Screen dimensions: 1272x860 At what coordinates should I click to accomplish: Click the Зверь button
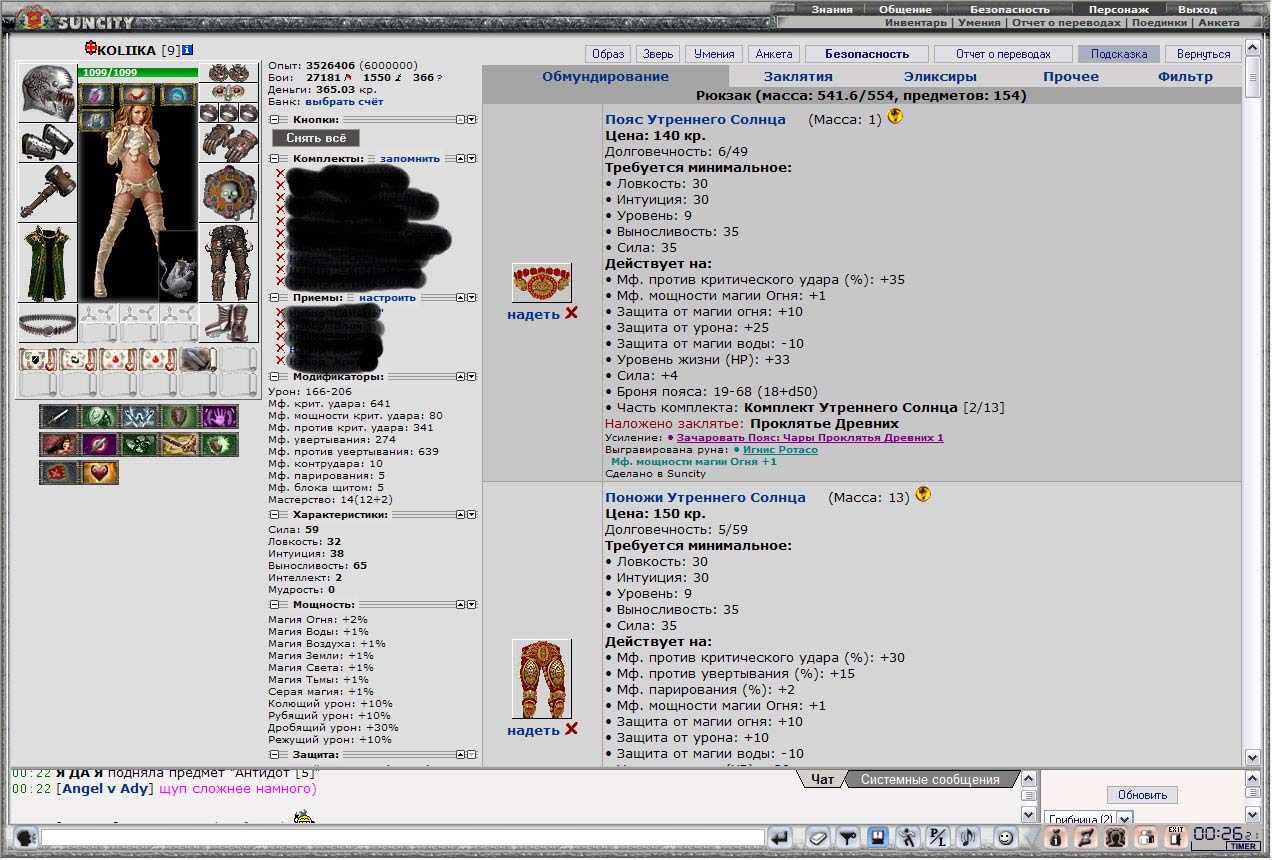658,54
